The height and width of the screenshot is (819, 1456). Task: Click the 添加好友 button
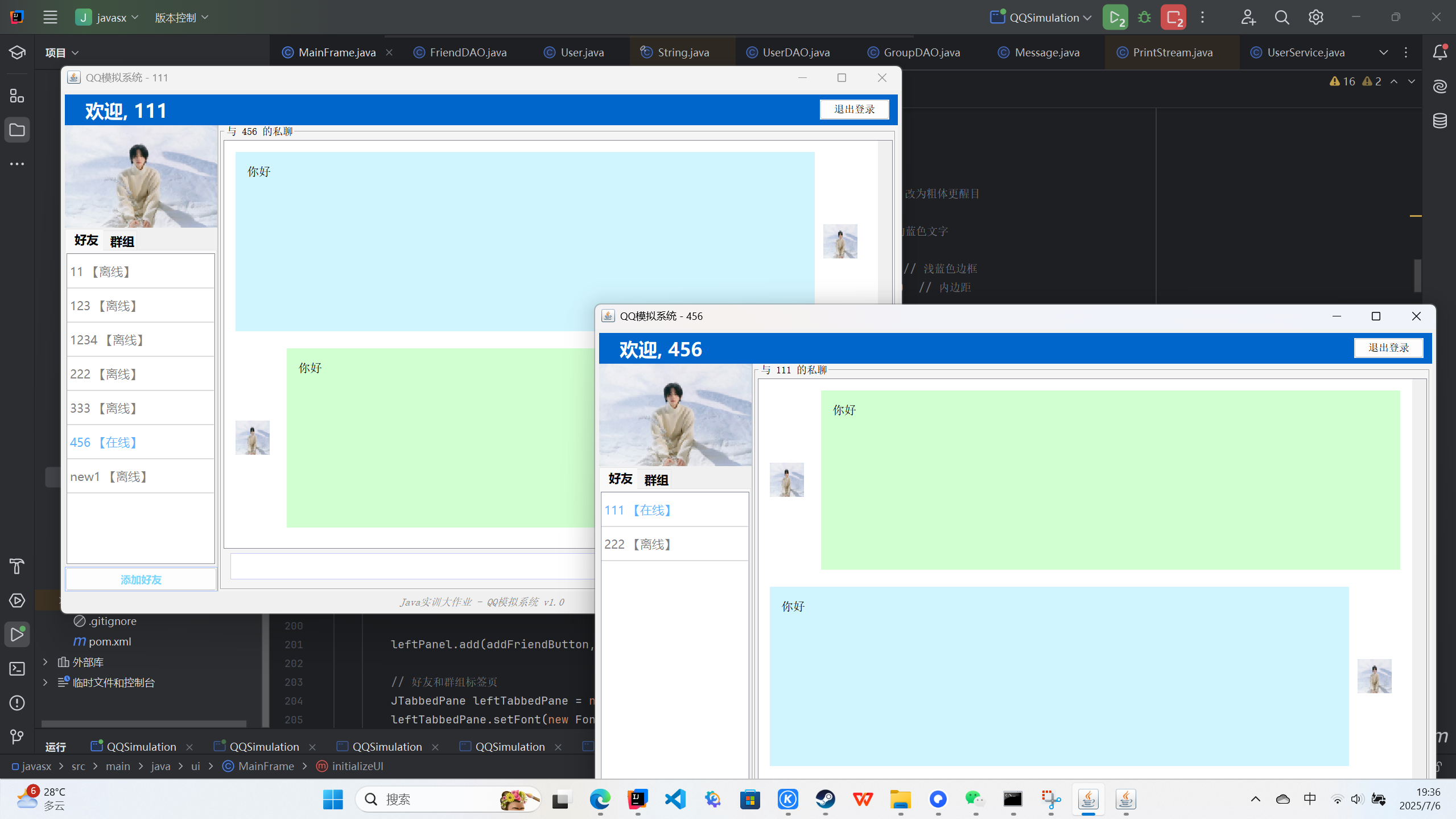(141, 579)
